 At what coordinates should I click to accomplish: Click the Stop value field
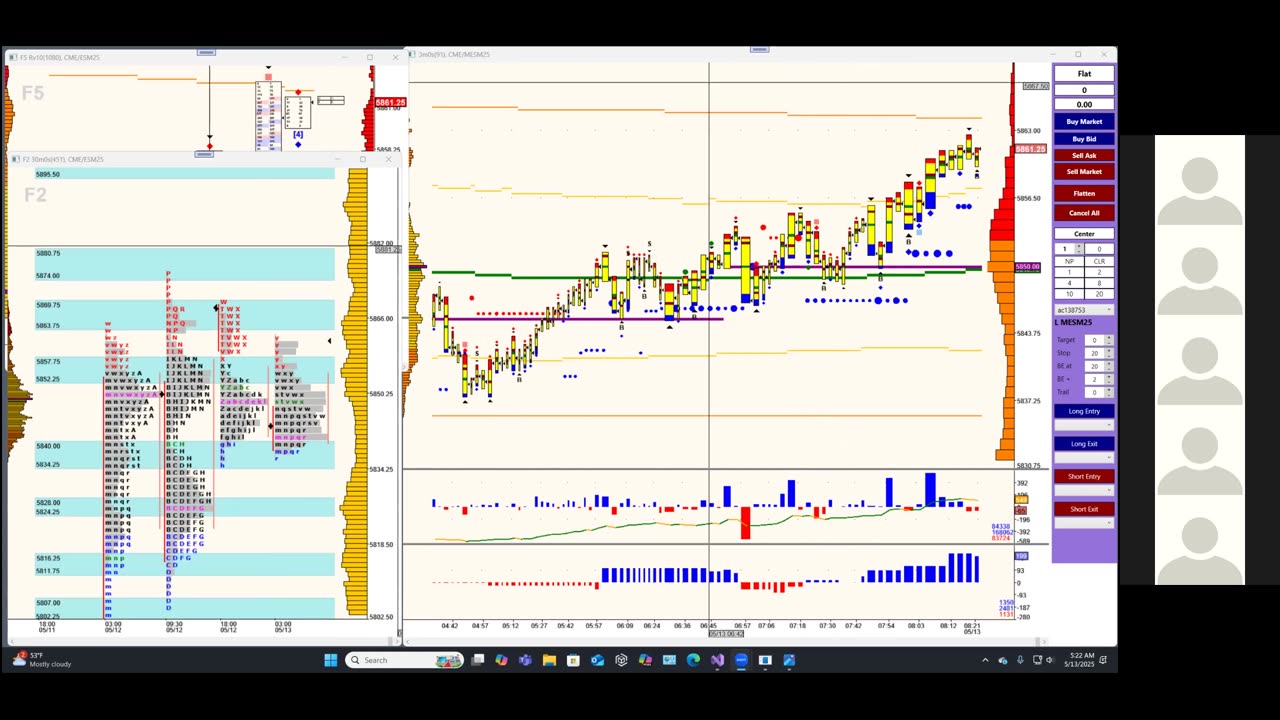click(x=1094, y=353)
